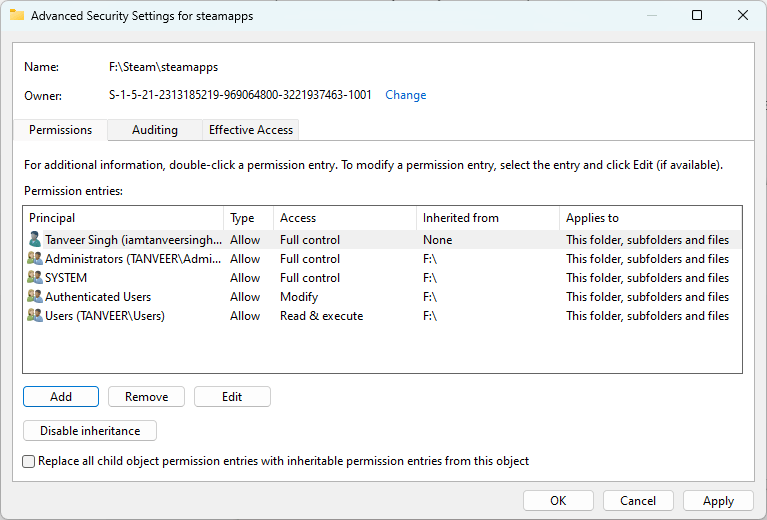
Task: Click the Add button
Action: tap(61, 397)
